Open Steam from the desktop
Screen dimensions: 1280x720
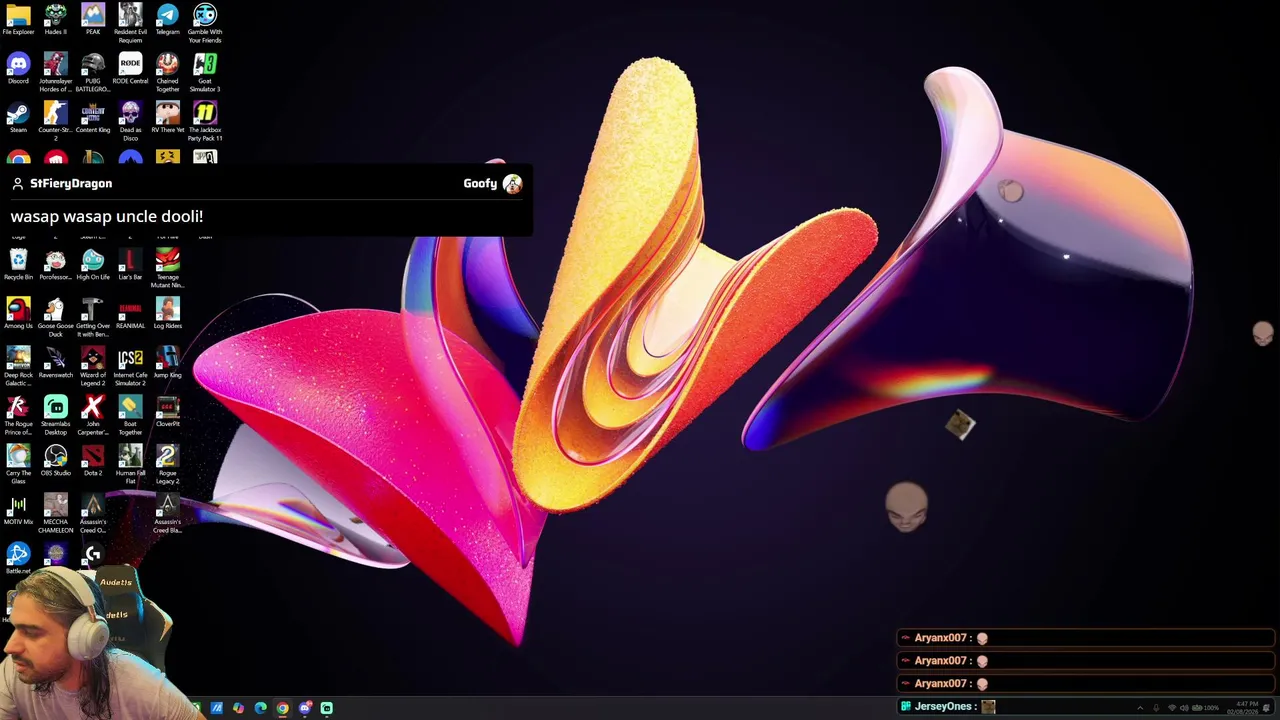(x=18, y=118)
